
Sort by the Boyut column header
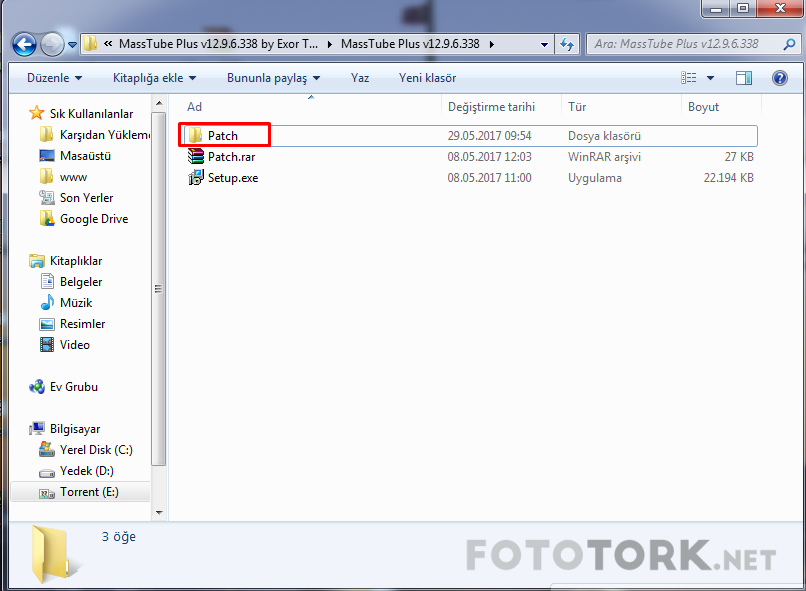[703, 107]
